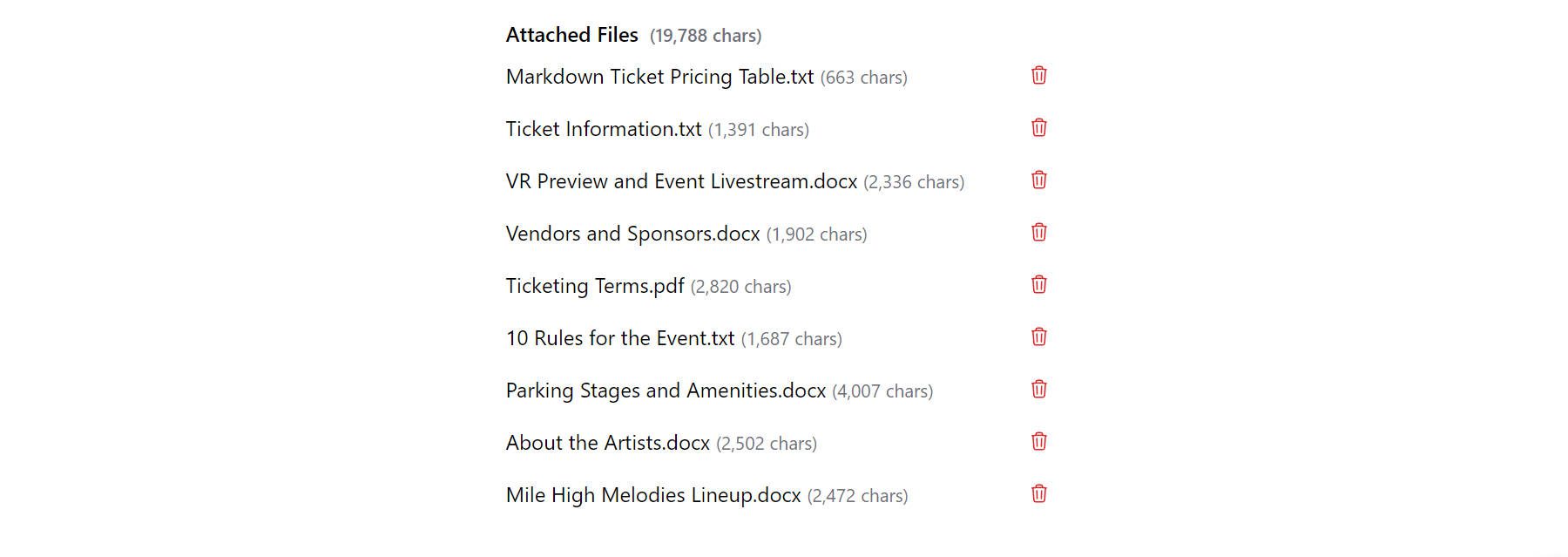The width and height of the screenshot is (1568, 557).
Task: Delete VR Preview and Event Livestream.docx attachment
Action: 1038,180
